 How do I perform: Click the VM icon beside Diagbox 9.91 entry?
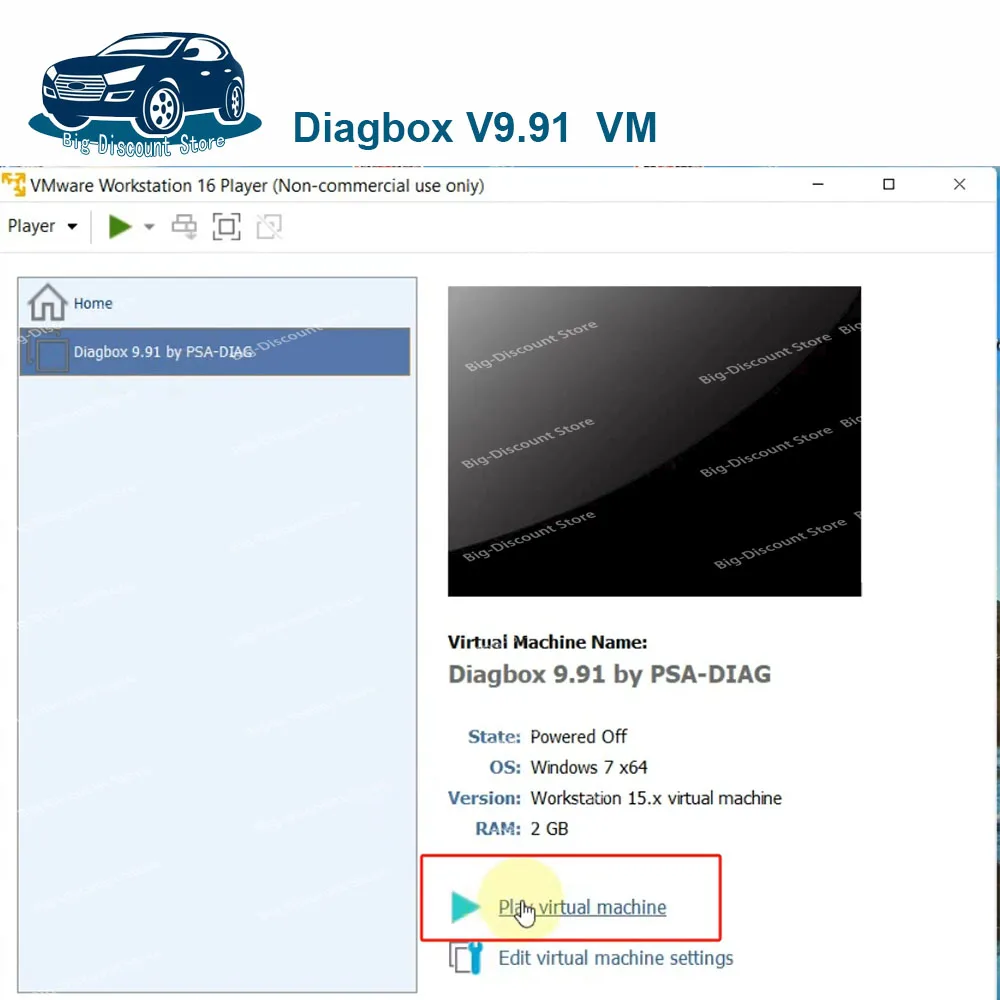[x=48, y=354]
